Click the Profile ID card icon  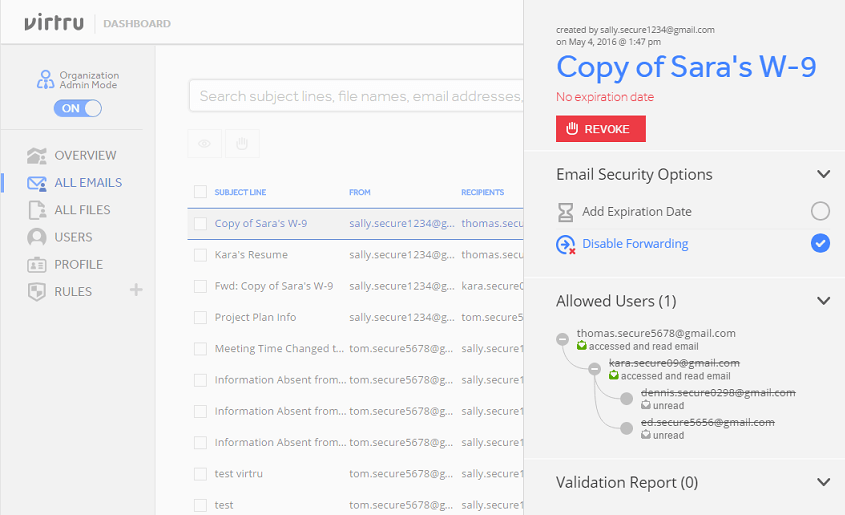tap(37, 265)
